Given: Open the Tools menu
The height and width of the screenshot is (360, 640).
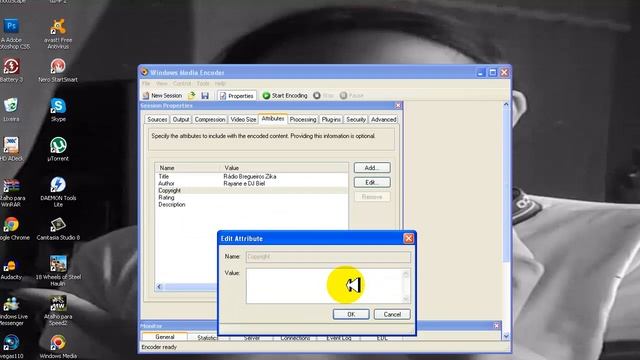Looking at the screenshot, I should pyautogui.click(x=203, y=83).
